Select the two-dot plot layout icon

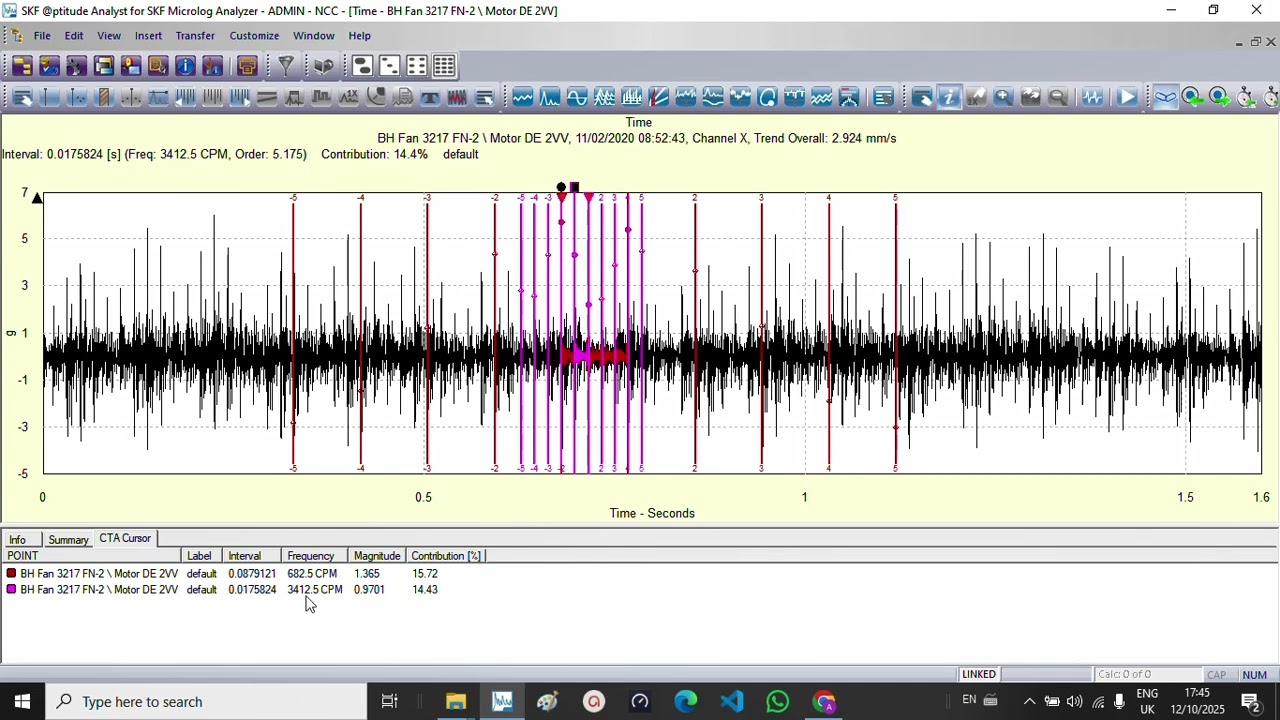pos(362,66)
